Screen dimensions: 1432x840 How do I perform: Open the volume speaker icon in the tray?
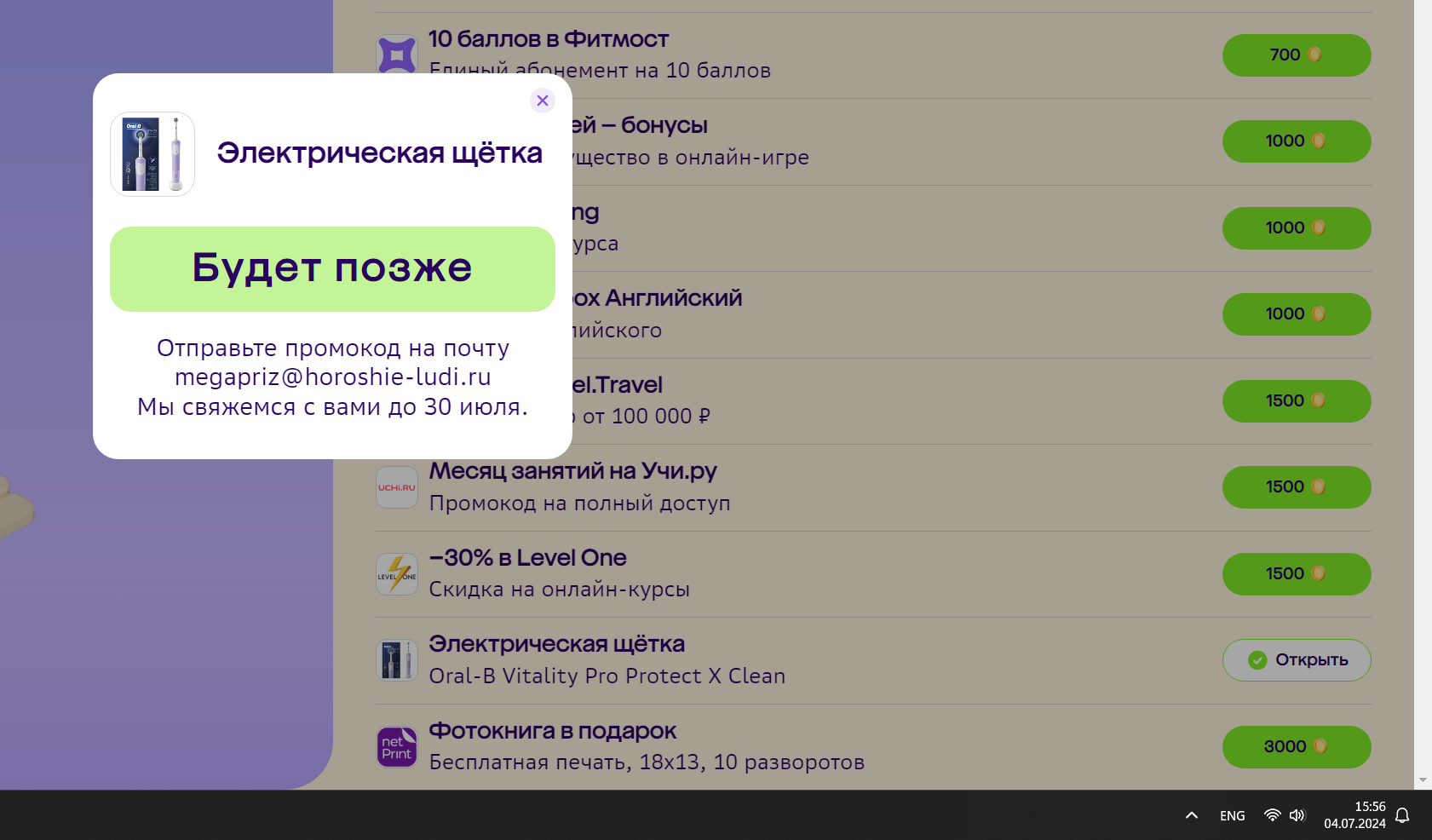(x=1297, y=815)
